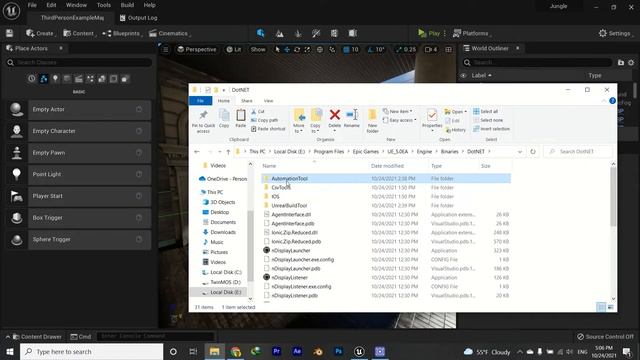
Task: Select the scale gizmo tool in viewport
Action: click(307, 49)
